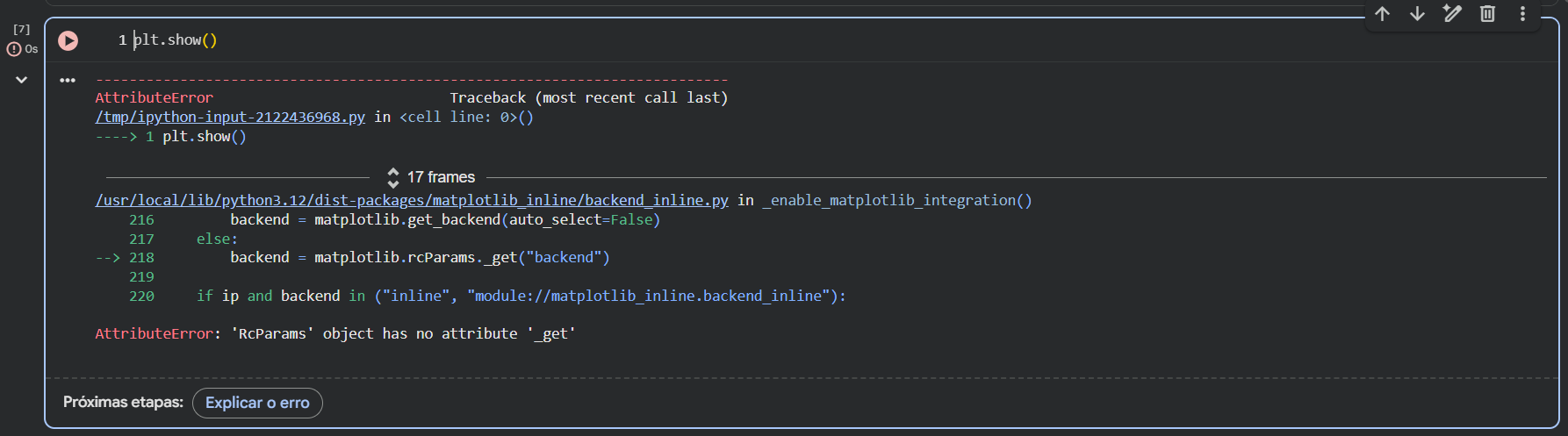Move the cell up

click(x=1382, y=14)
